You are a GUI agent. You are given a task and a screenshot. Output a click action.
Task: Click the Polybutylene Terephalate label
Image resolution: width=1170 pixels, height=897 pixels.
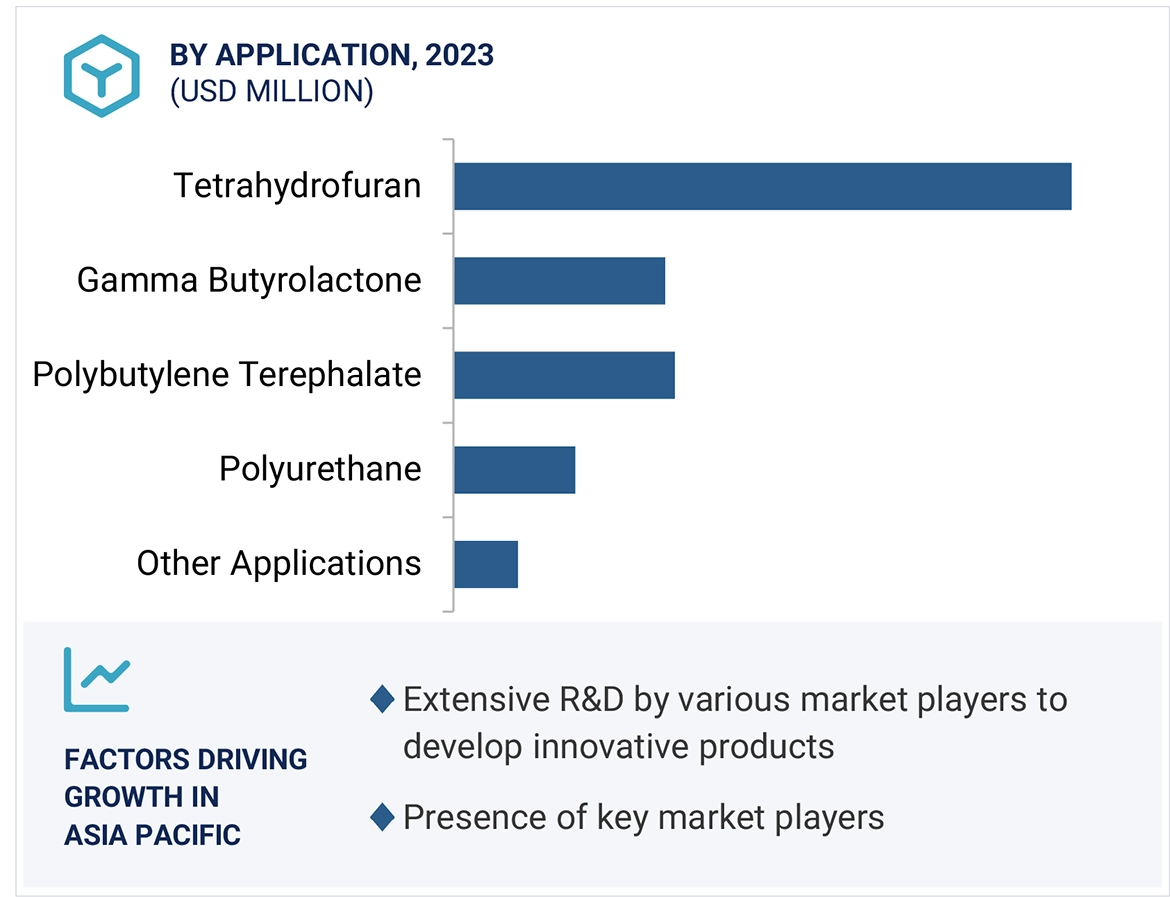tap(227, 375)
